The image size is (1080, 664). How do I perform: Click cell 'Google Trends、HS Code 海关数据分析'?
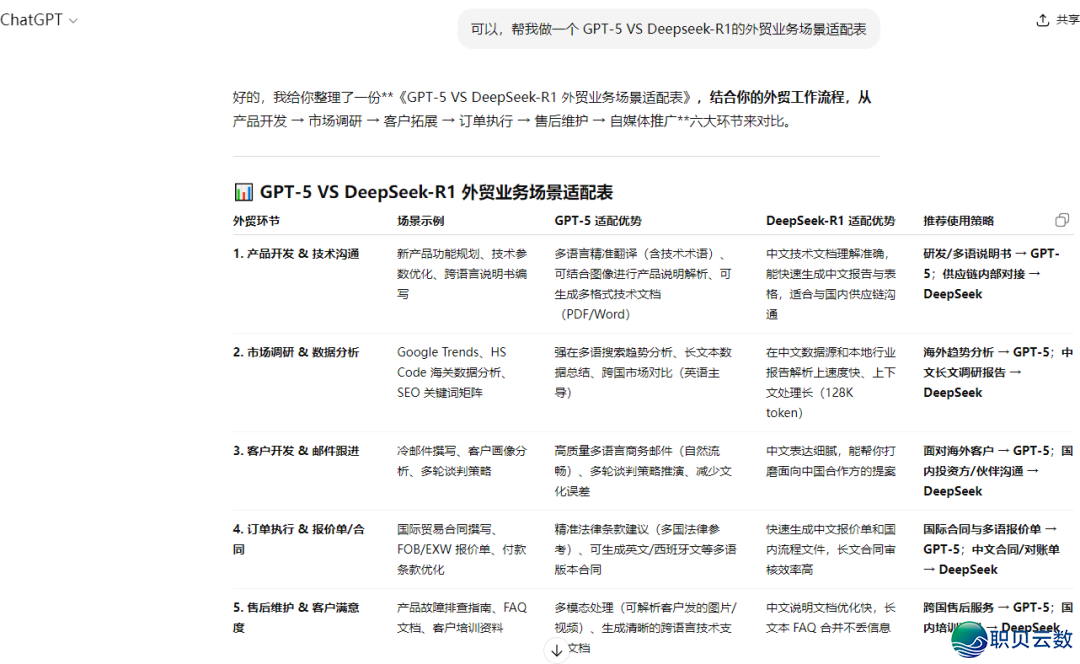pos(453,372)
